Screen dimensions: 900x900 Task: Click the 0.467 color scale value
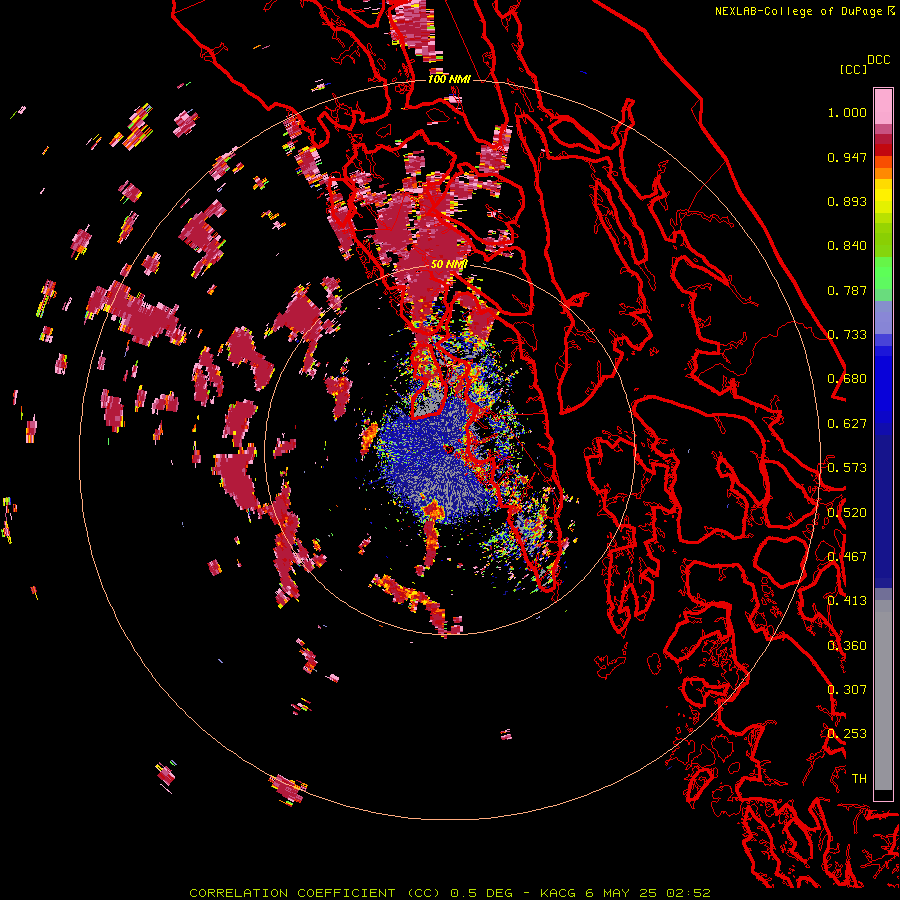(847, 557)
